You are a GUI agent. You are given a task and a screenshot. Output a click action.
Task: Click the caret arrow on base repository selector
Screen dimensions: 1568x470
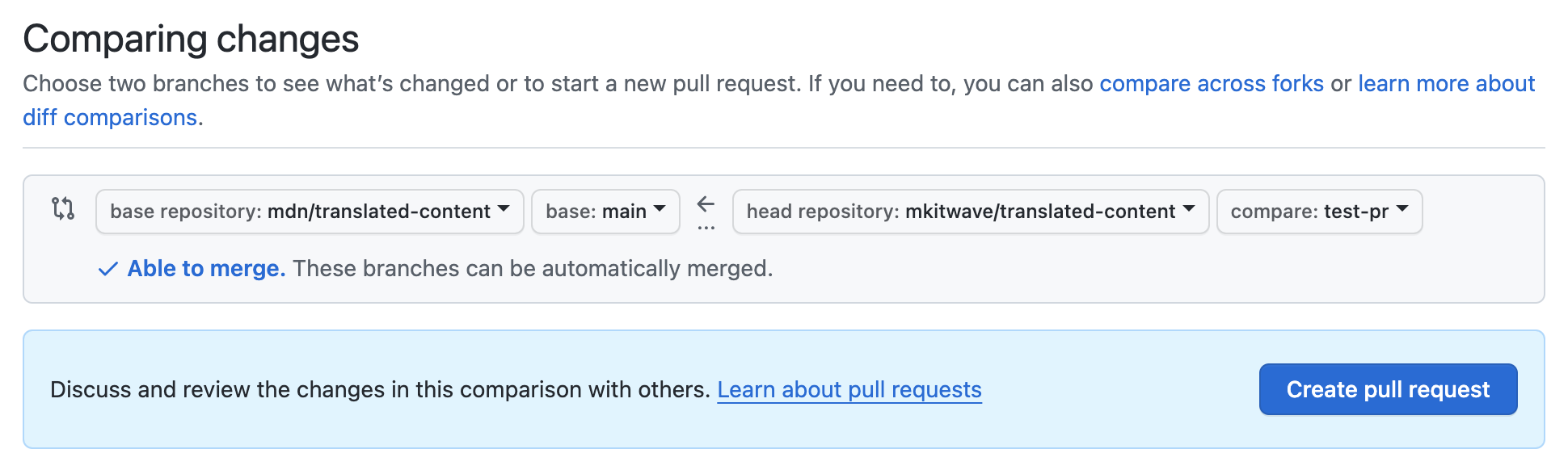pyautogui.click(x=504, y=209)
